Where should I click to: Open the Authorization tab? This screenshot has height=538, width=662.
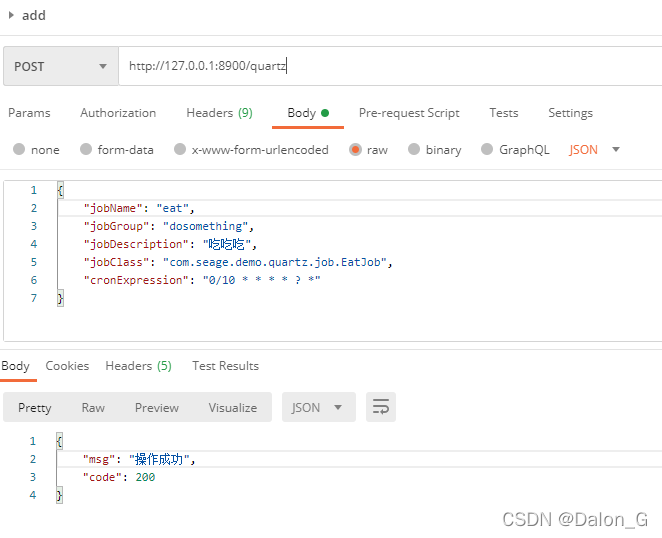(118, 113)
